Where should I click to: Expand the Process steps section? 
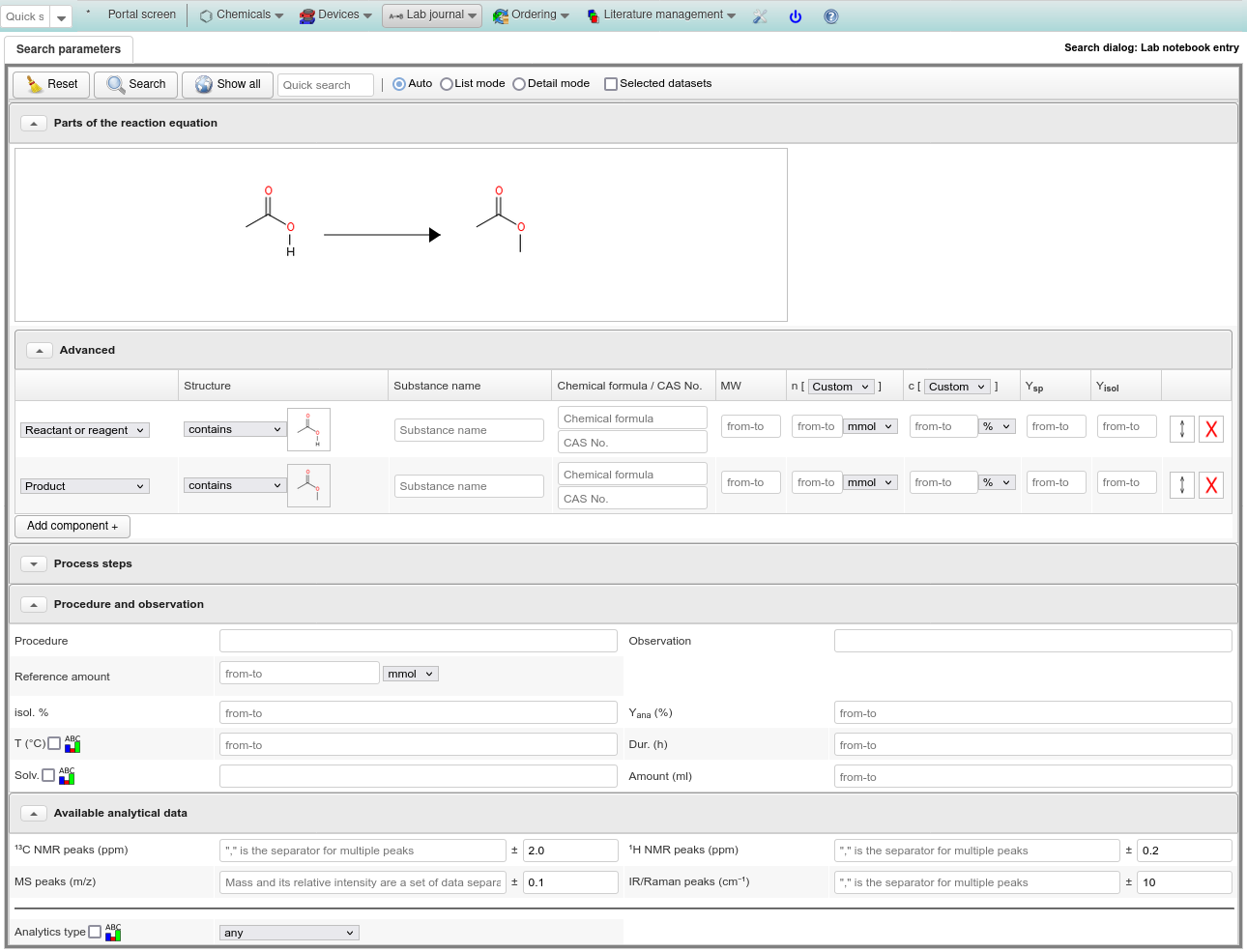coord(34,563)
